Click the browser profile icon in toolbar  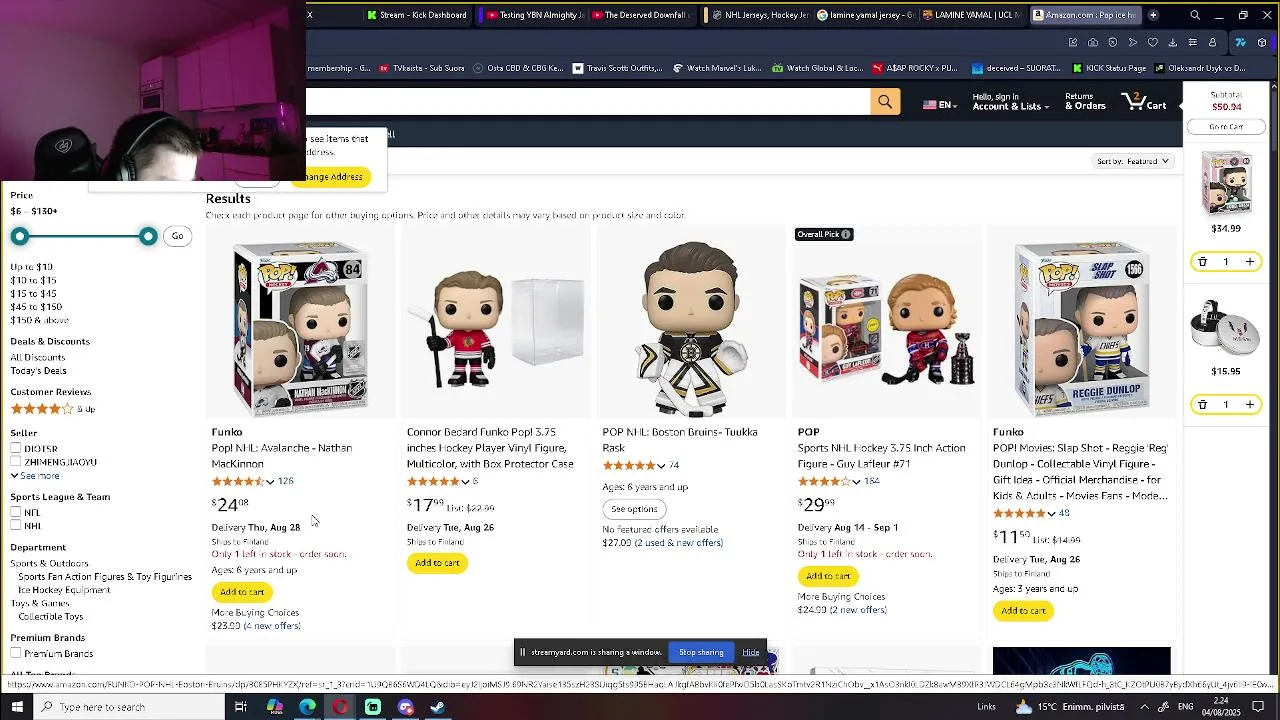pyautogui.click(x=1212, y=42)
